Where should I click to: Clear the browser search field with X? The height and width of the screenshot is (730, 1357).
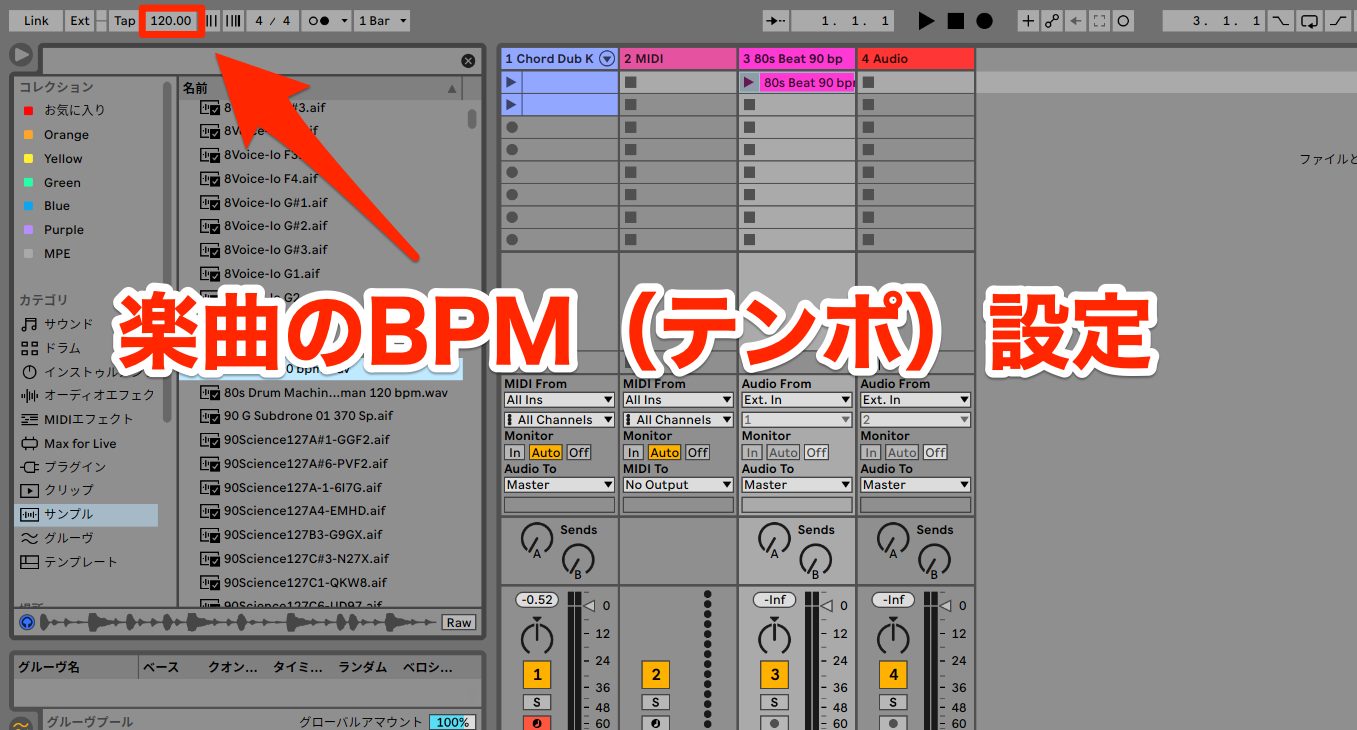(x=468, y=61)
